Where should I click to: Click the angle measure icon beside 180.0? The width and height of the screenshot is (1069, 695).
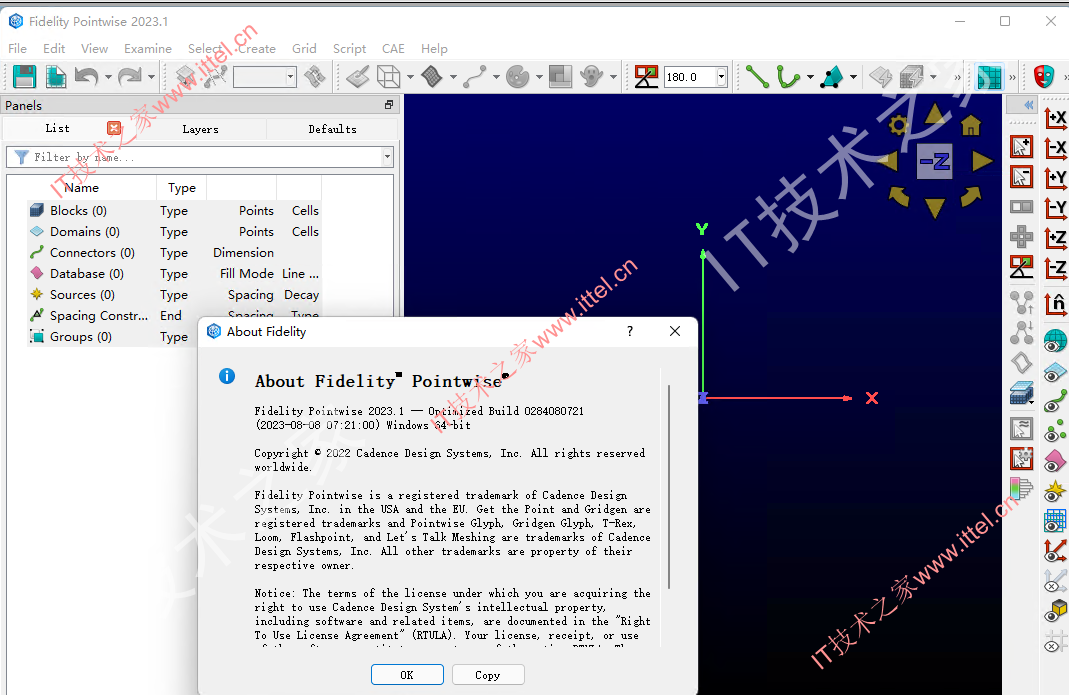point(646,76)
